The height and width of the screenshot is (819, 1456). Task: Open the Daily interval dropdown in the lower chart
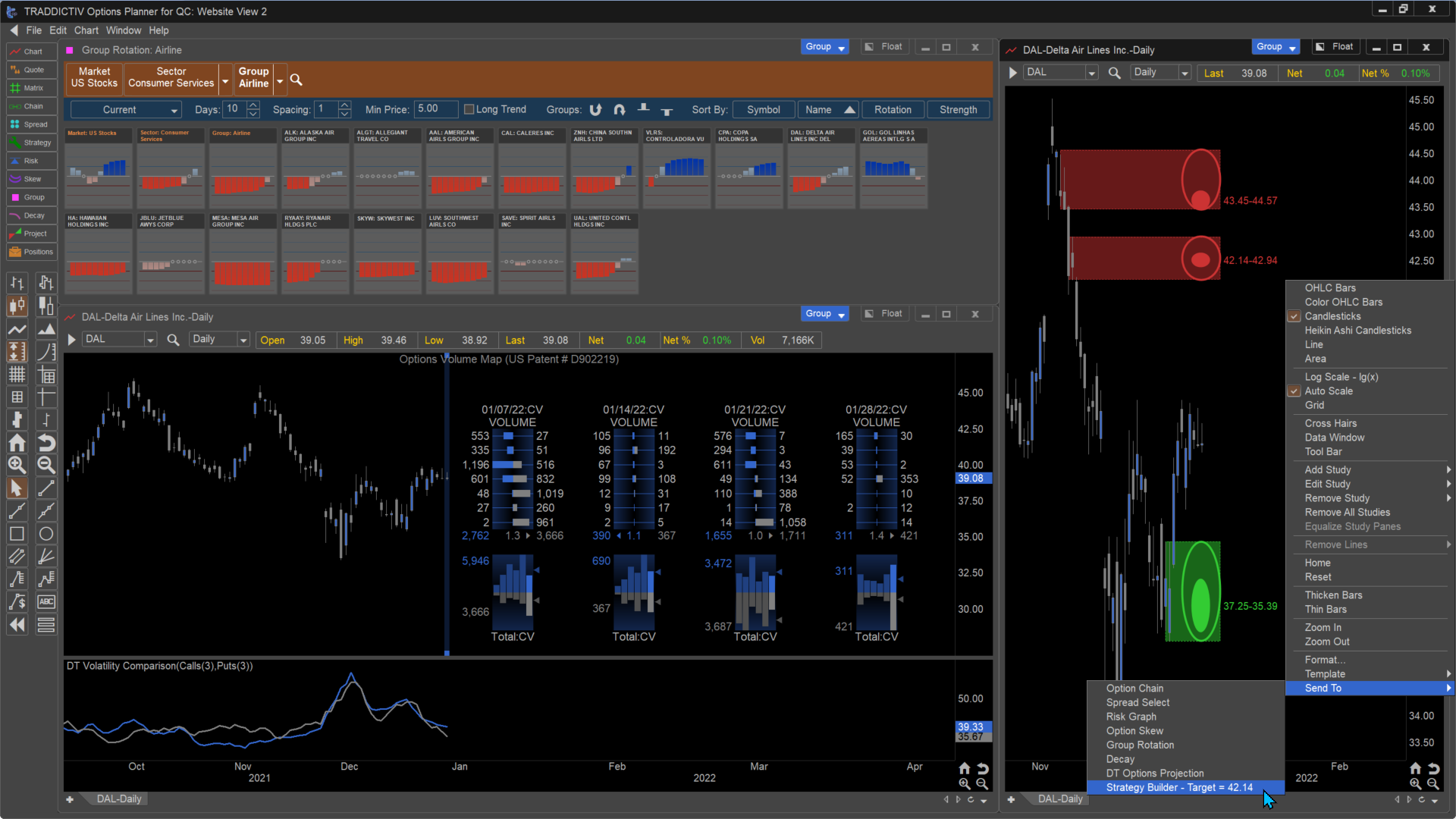[243, 340]
